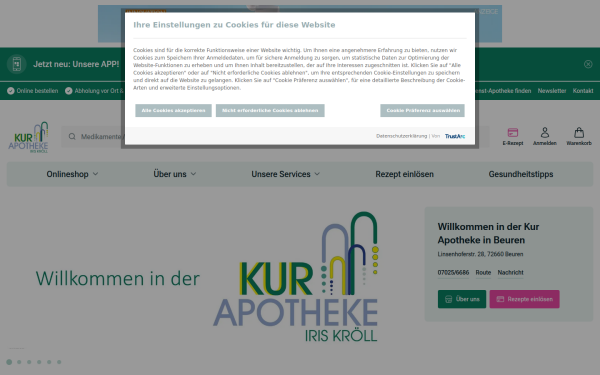Image resolution: width=600 pixels, height=375 pixels.
Task: Go to 'Rezept einlösen' menu item
Action: pos(404,174)
